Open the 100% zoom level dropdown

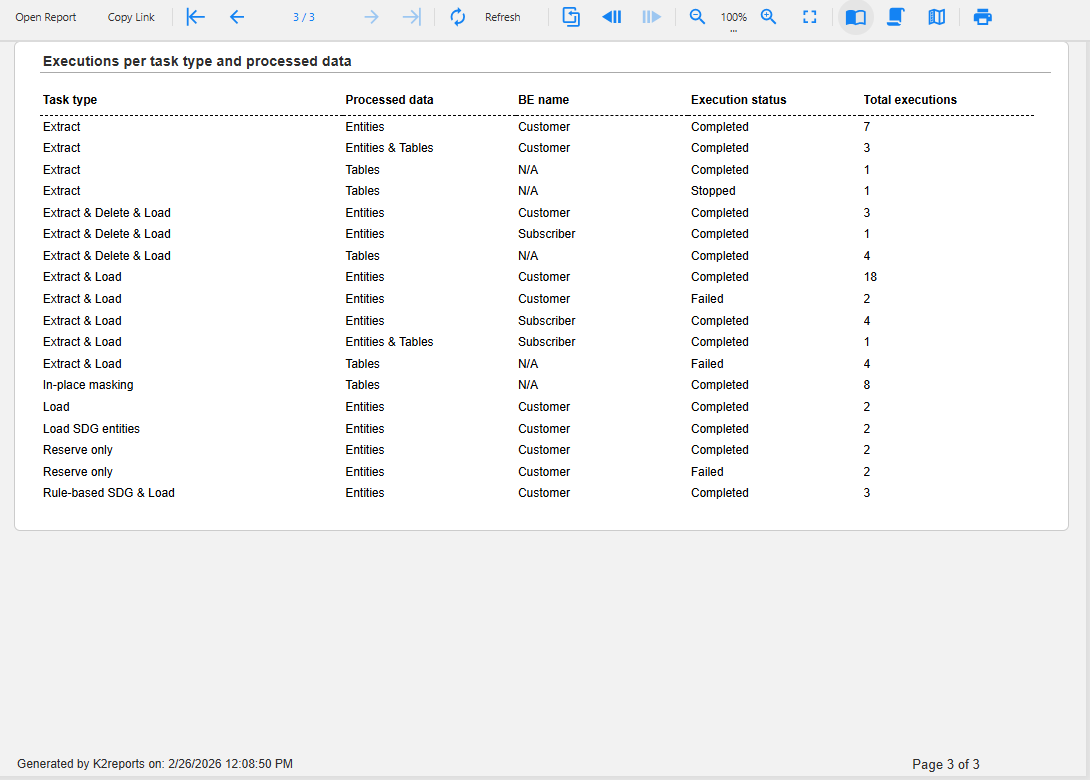click(734, 19)
